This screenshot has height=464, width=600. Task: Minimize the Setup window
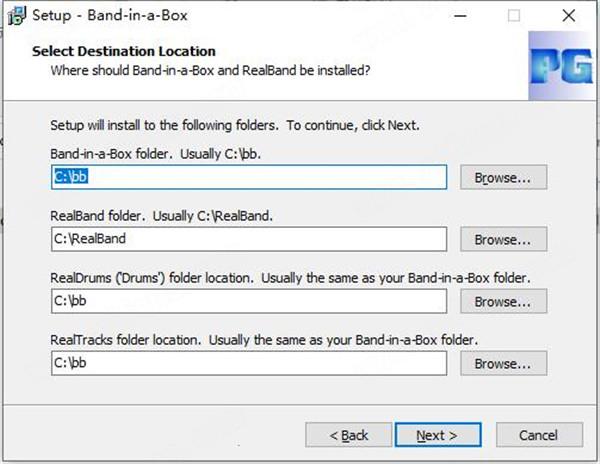(460, 16)
